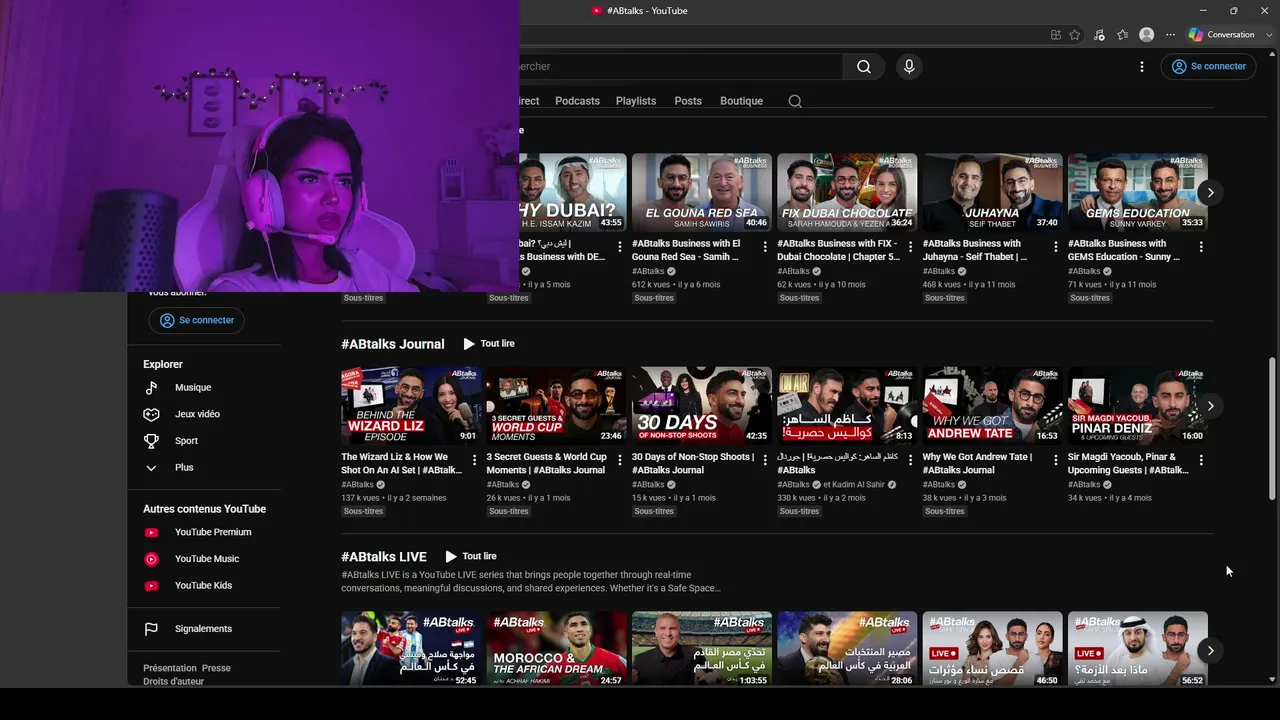Open YouTube Music icon in sidebar

point(151,559)
